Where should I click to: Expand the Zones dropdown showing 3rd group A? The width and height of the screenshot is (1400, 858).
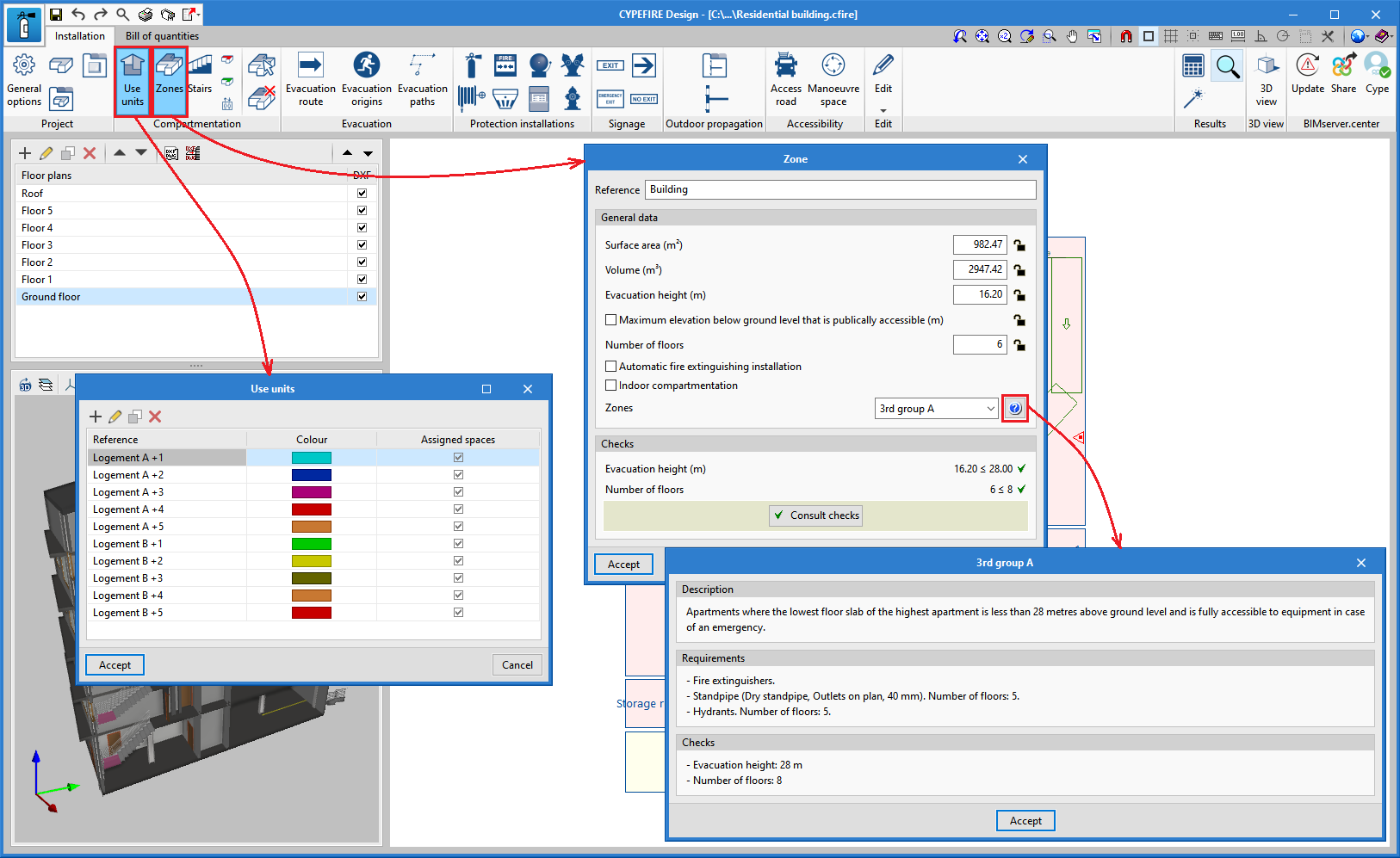point(990,409)
